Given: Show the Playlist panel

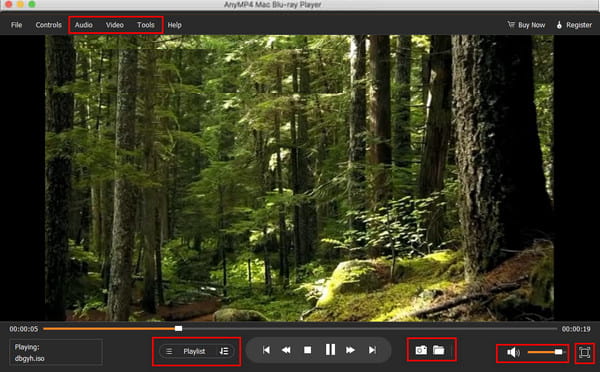Looking at the screenshot, I should [x=194, y=351].
